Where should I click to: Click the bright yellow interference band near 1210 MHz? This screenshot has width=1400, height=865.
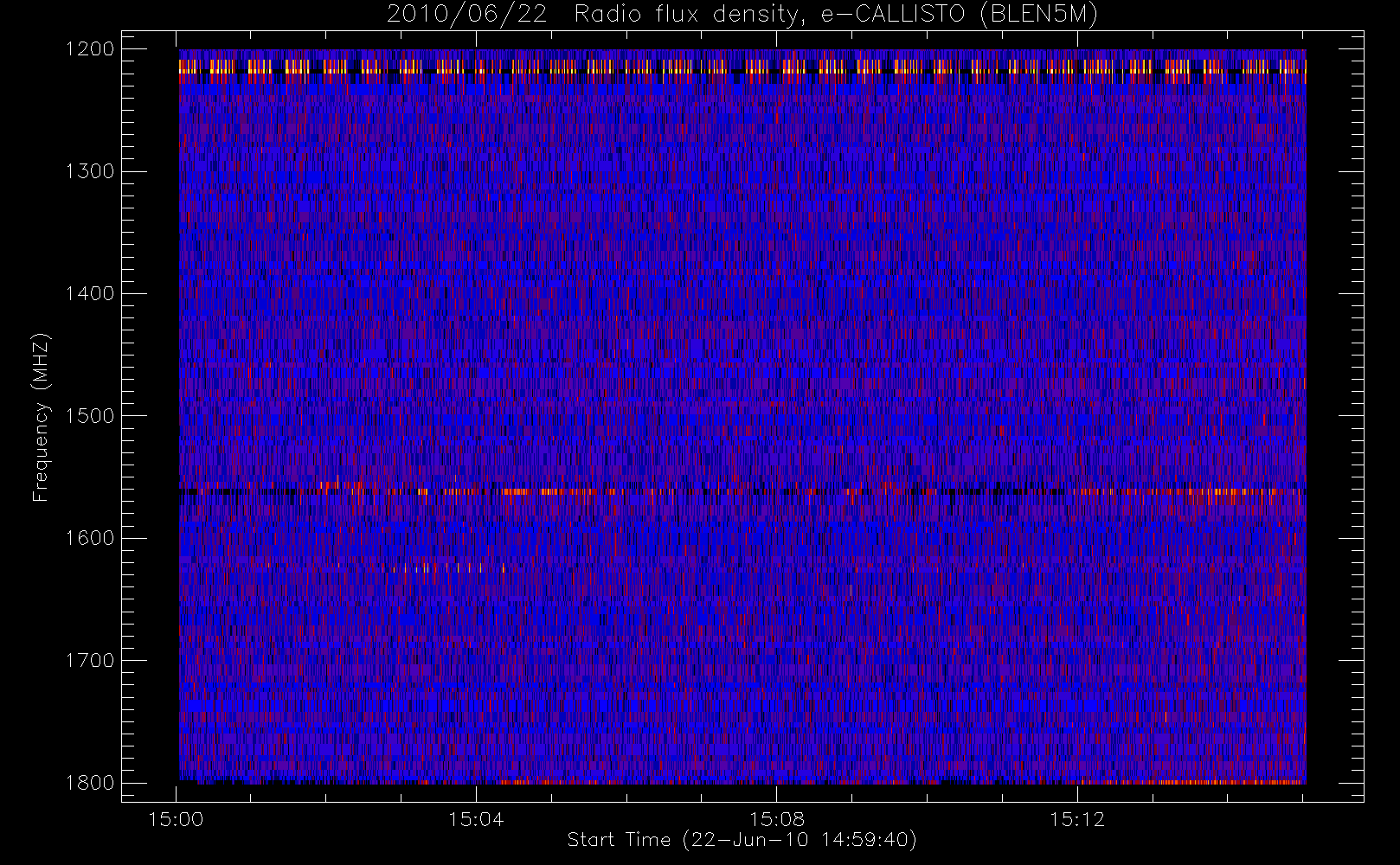[742, 66]
